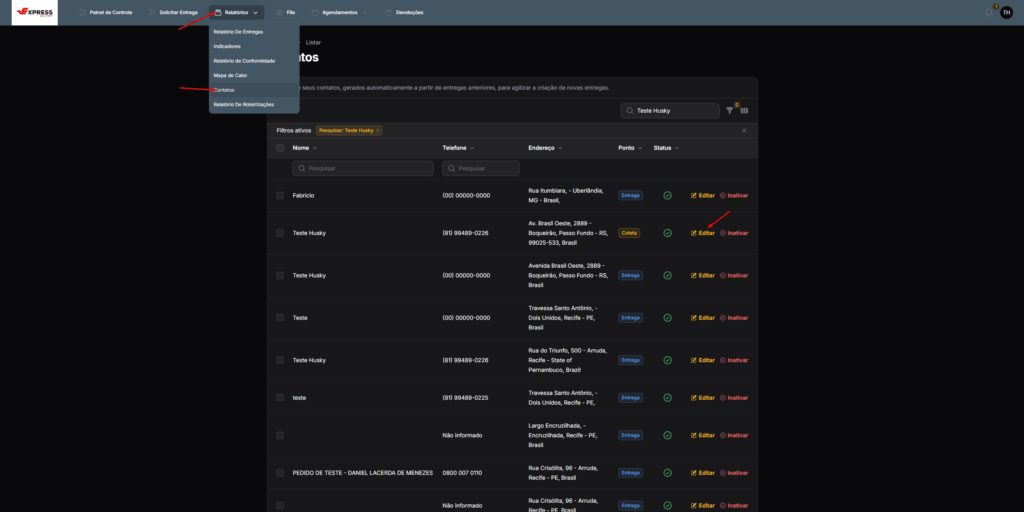Click the TH user avatar
The width and height of the screenshot is (1024, 512).
point(1006,12)
